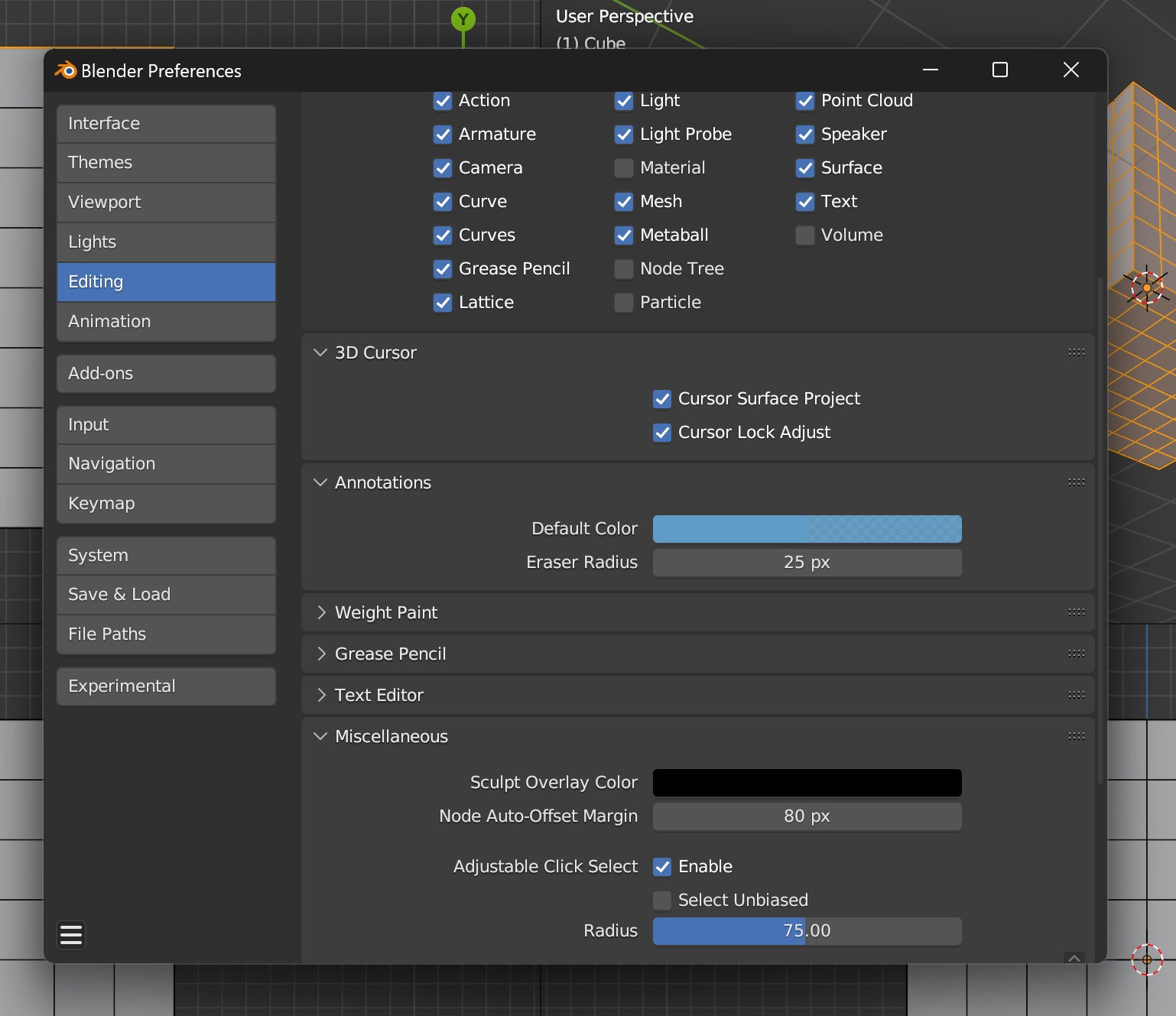The height and width of the screenshot is (1016, 1176).
Task: Click the Blender logo icon in title bar
Action: [x=66, y=70]
